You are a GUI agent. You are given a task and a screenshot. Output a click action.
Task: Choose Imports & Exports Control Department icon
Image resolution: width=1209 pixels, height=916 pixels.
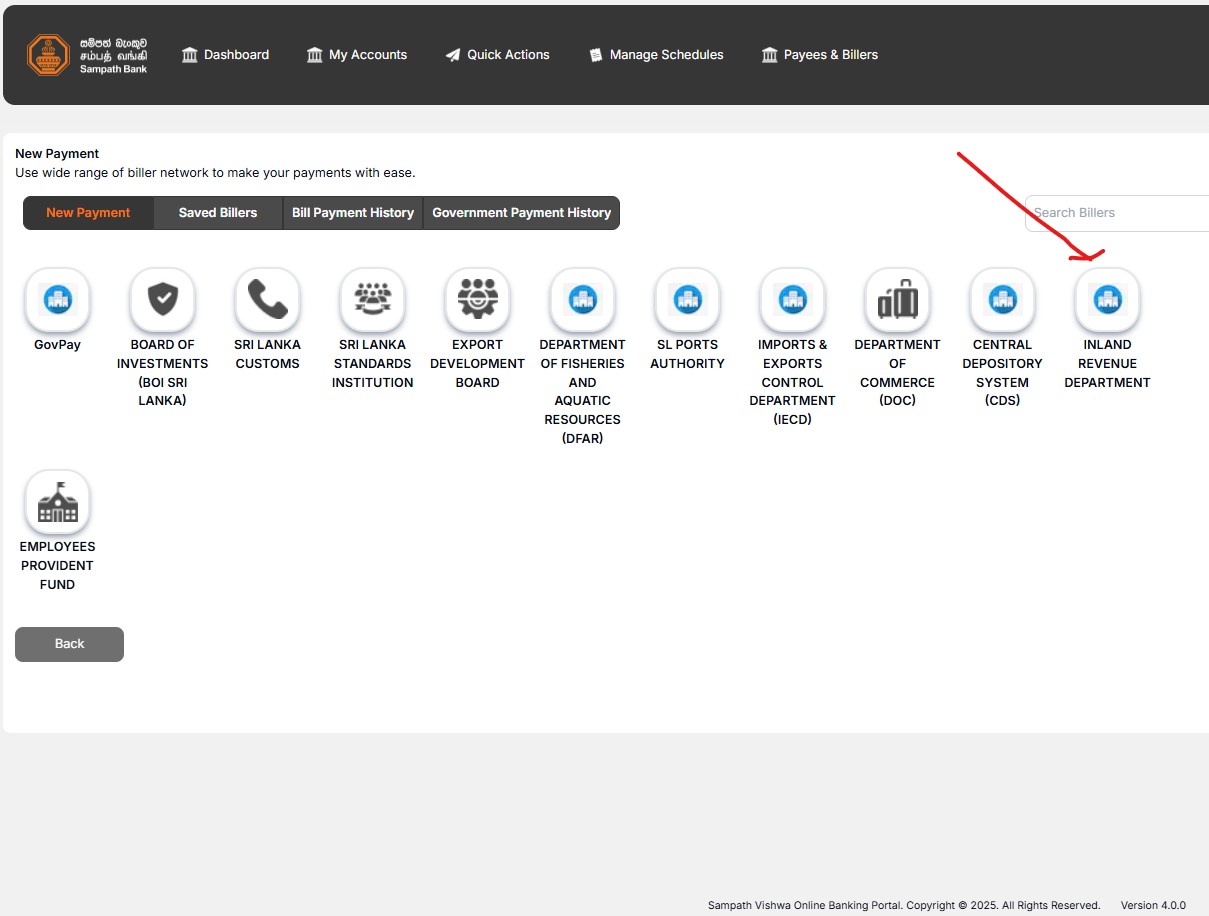792,300
